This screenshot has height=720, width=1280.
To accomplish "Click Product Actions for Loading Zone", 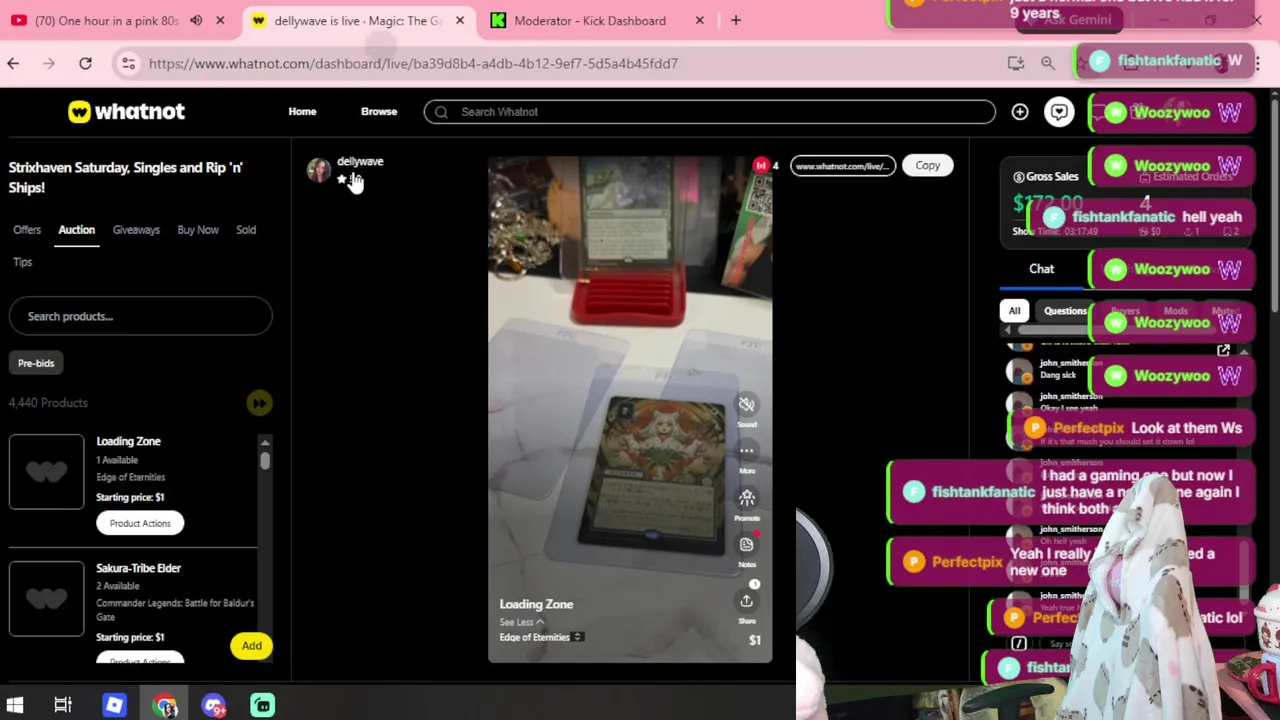I will tap(140, 523).
